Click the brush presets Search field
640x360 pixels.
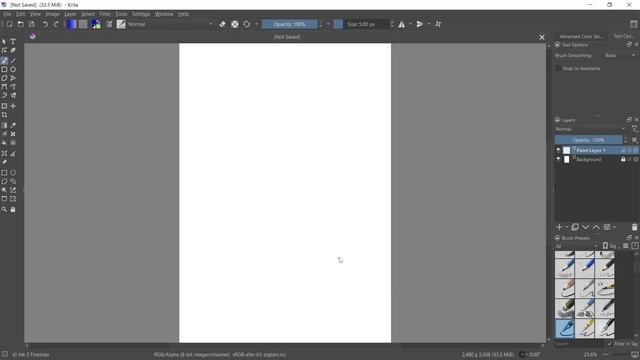pyautogui.click(x=580, y=344)
